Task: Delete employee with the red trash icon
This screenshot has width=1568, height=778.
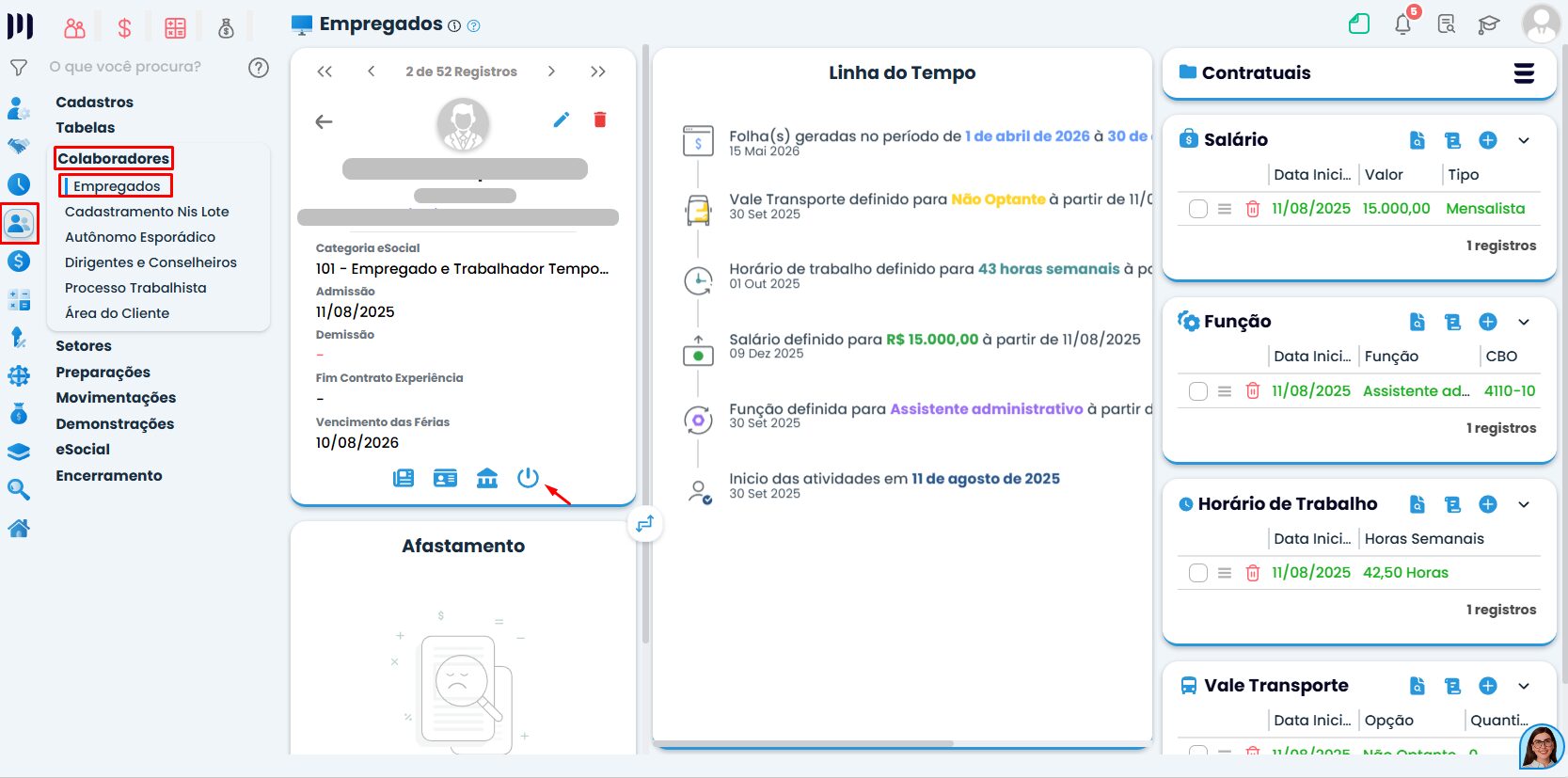Action: [x=600, y=119]
